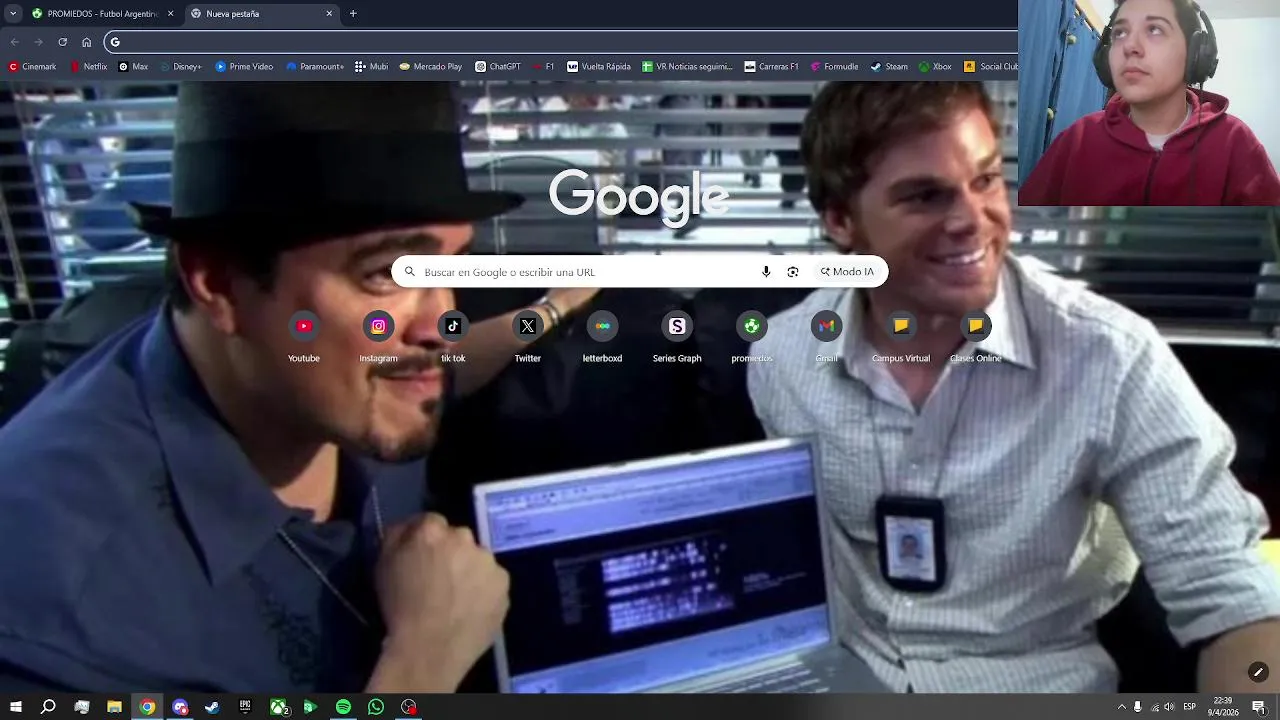The height and width of the screenshot is (720, 1280).
Task: Open the tab search dropdown
Action: point(13,13)
